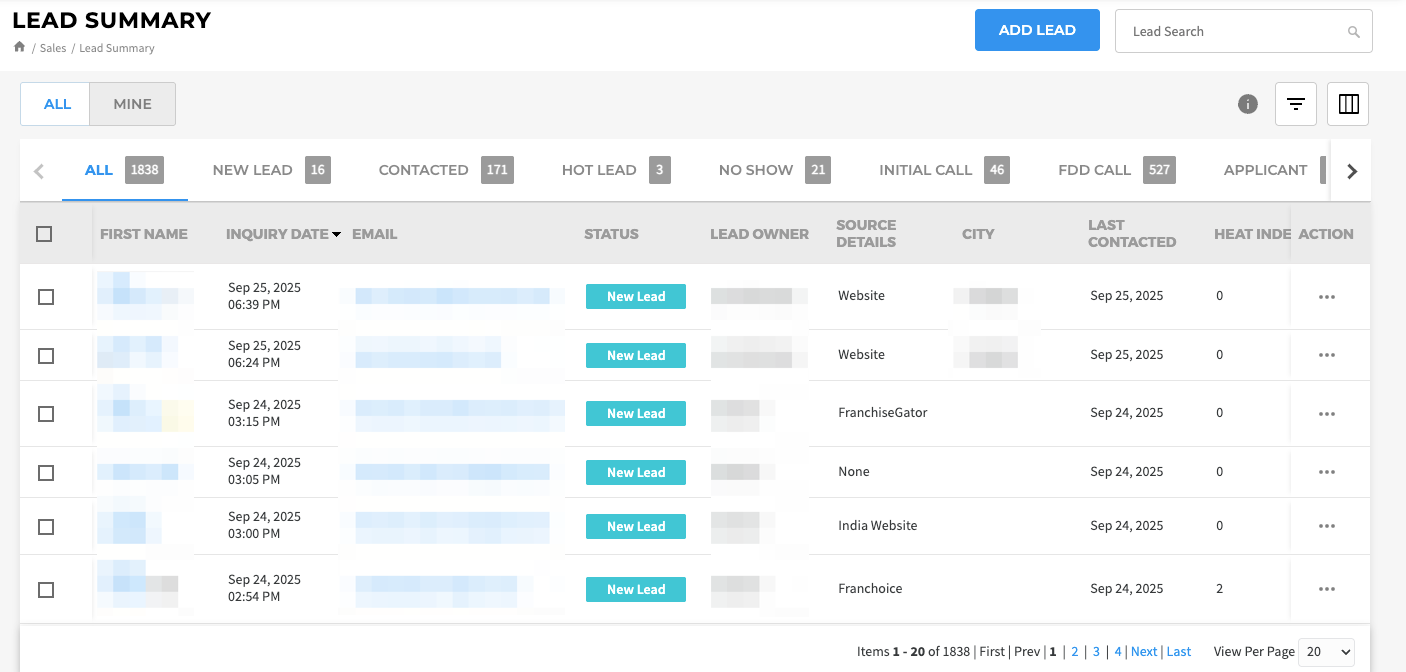Open the View Per Page dropdown
The image size is (1406, 672).
tap(1326, 652)
